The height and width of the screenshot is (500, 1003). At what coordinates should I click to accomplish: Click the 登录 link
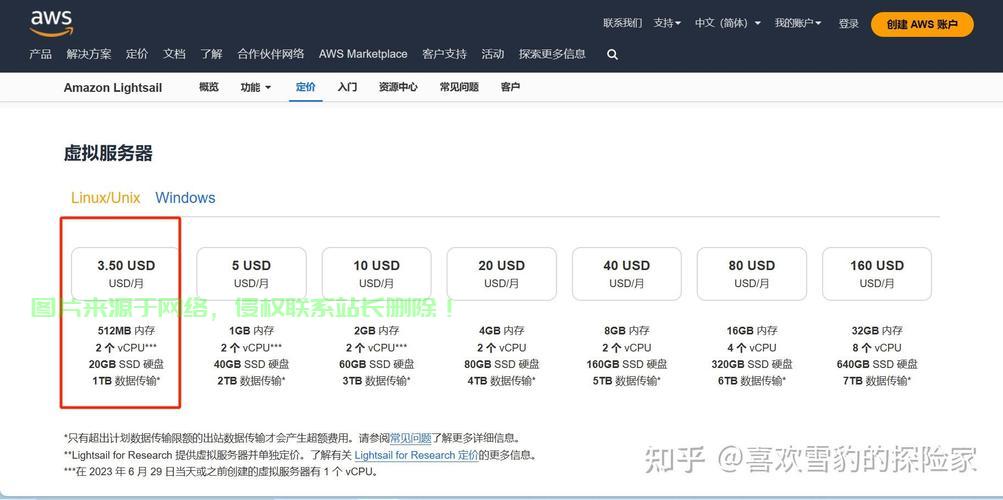[x=849, y=24]
